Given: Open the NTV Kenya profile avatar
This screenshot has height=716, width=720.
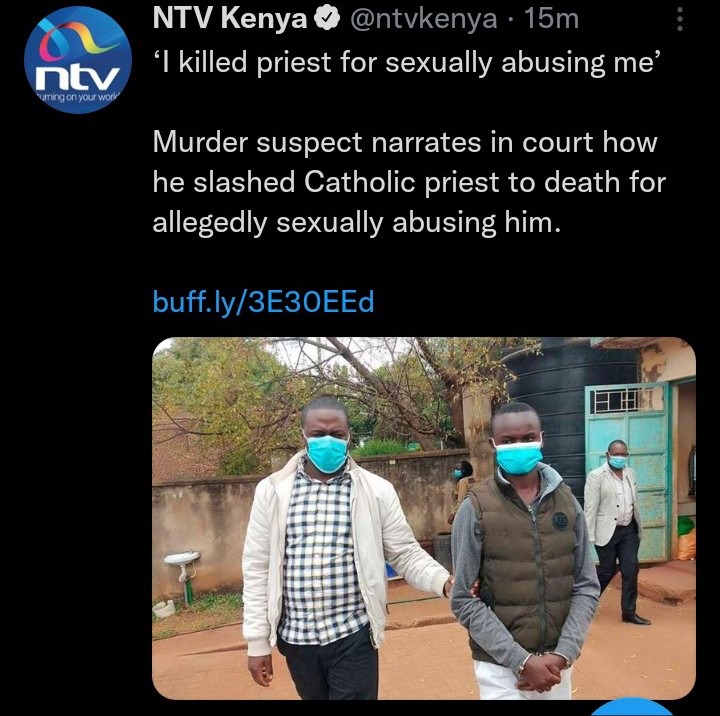Looking at the screenshot, I should [78, 60].
